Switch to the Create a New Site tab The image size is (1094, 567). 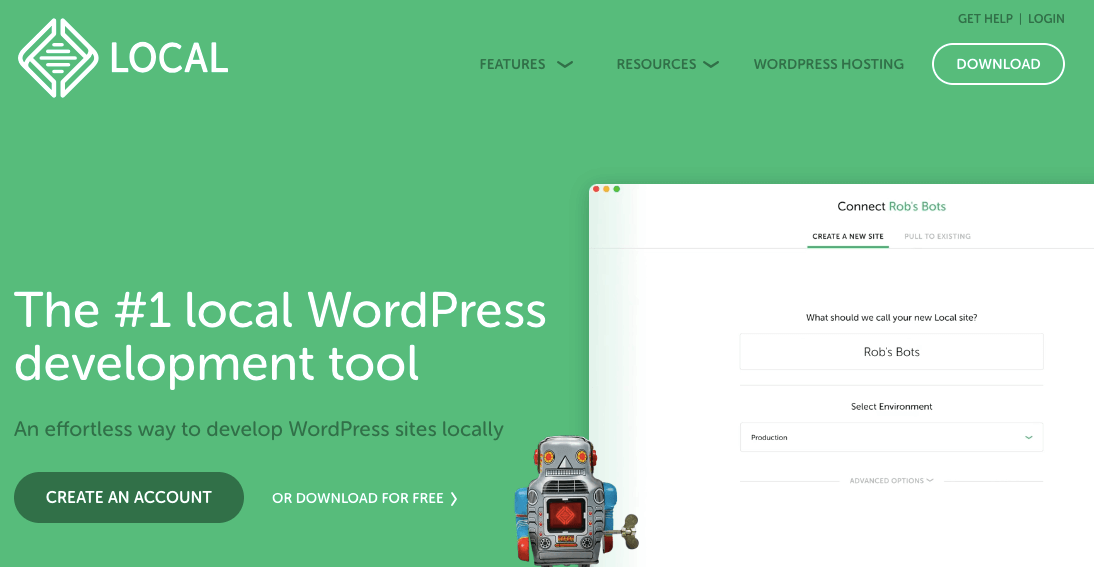point(847,237)
